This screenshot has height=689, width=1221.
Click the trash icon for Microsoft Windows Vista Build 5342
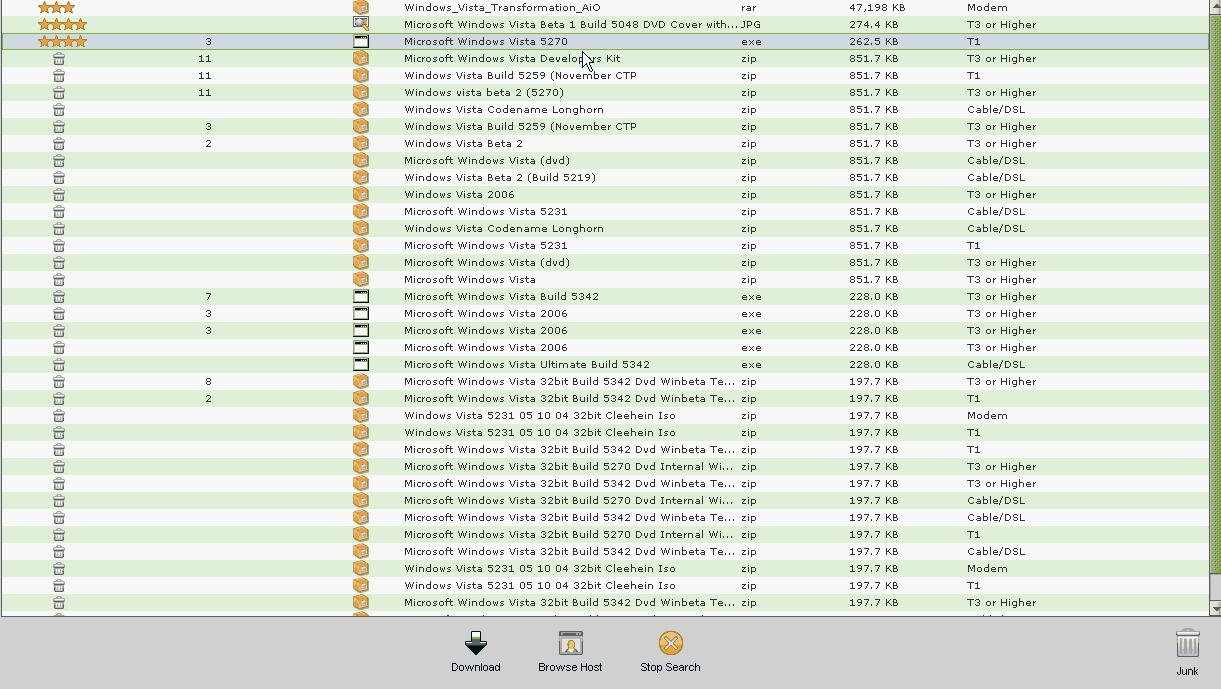coord(59,296)
